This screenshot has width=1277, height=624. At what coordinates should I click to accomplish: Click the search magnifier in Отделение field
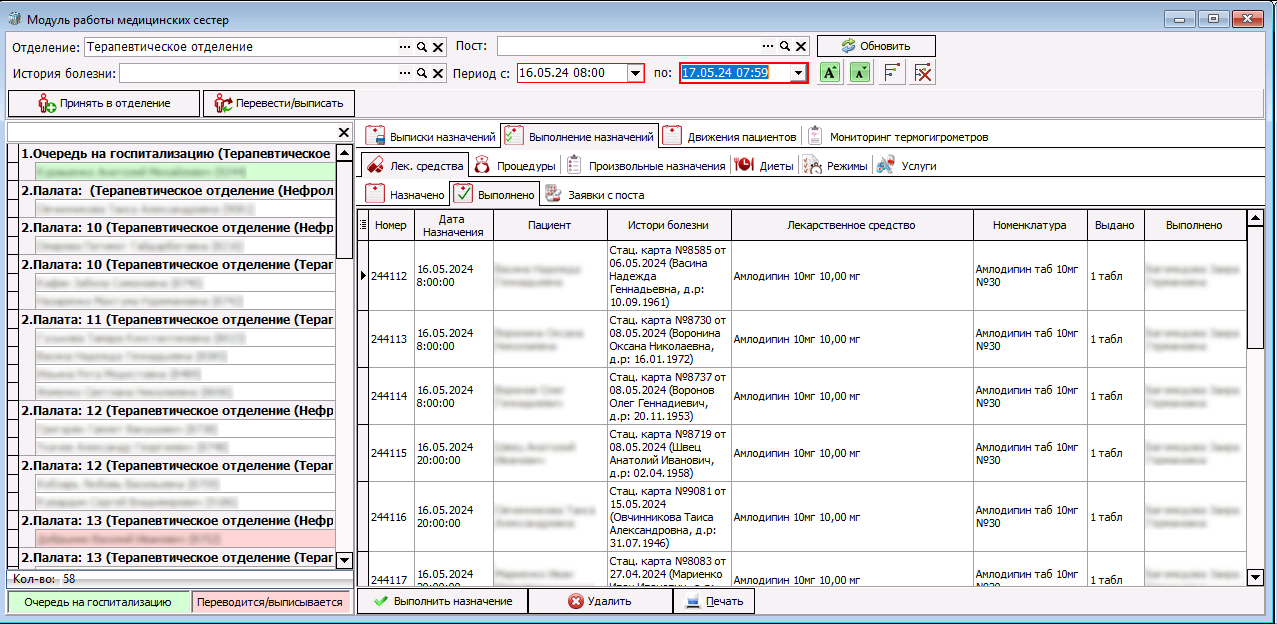[x=422, y=47]
